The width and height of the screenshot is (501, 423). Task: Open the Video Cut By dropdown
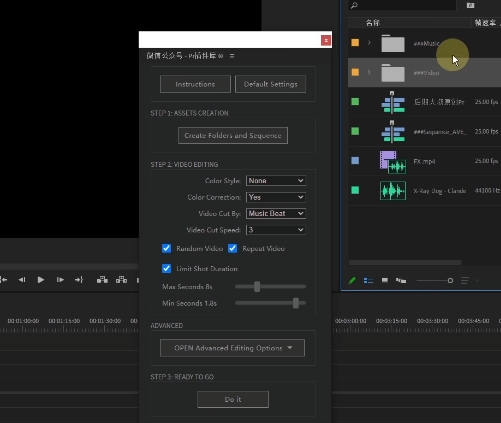pos(276,213)
